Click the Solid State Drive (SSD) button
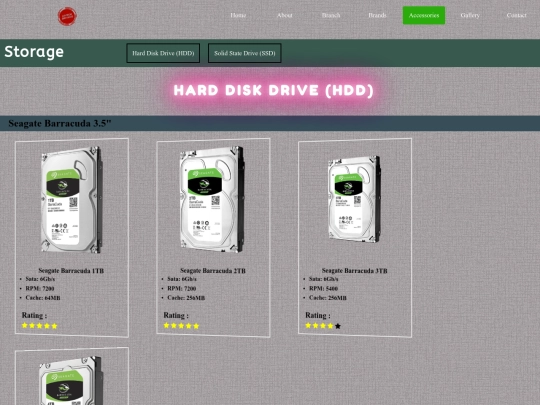 point(245,53)
